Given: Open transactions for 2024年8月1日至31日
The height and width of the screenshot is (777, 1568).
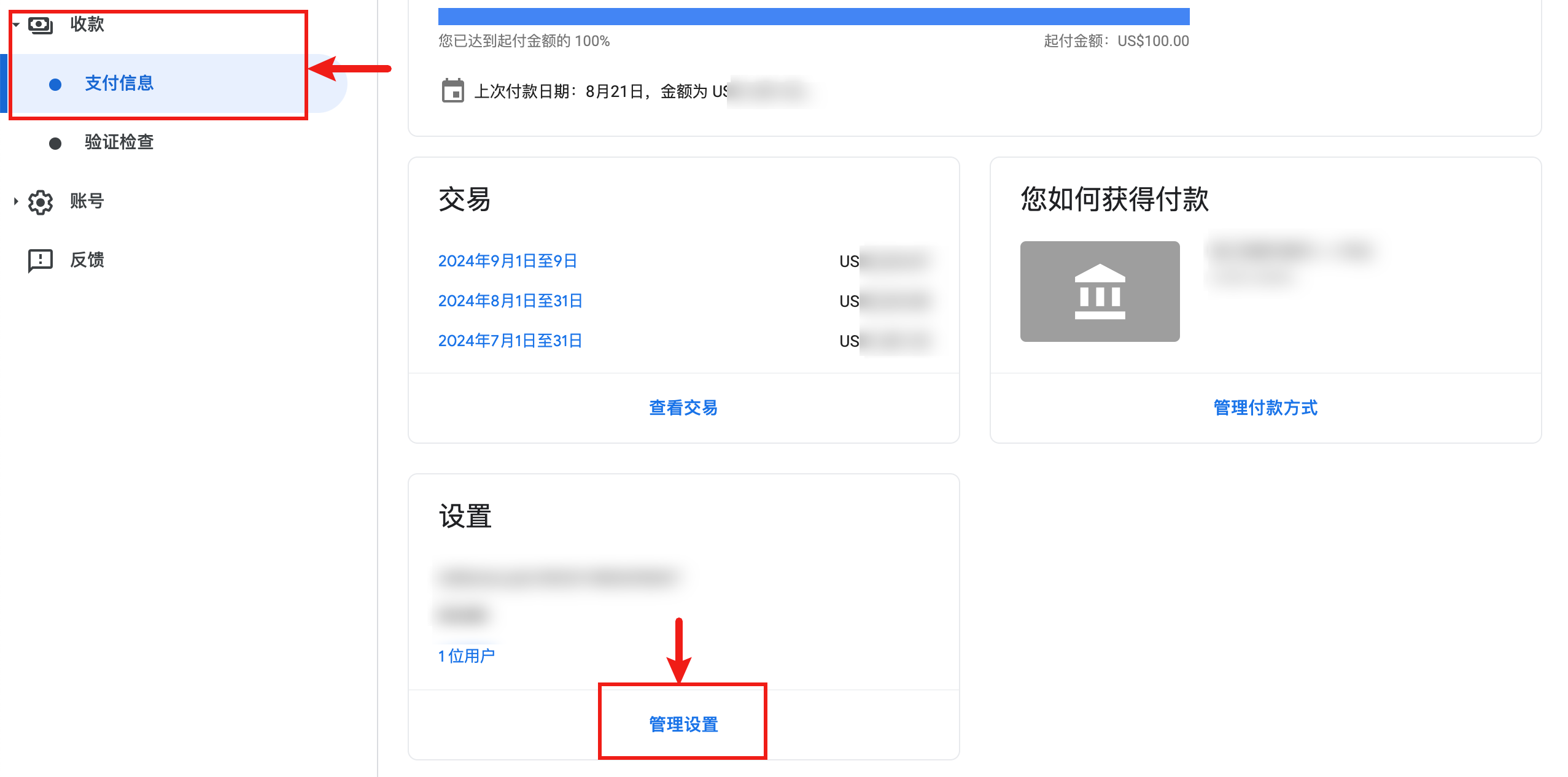Looking at the screenshot, I should pyautogui.click(x=510, y=301).
